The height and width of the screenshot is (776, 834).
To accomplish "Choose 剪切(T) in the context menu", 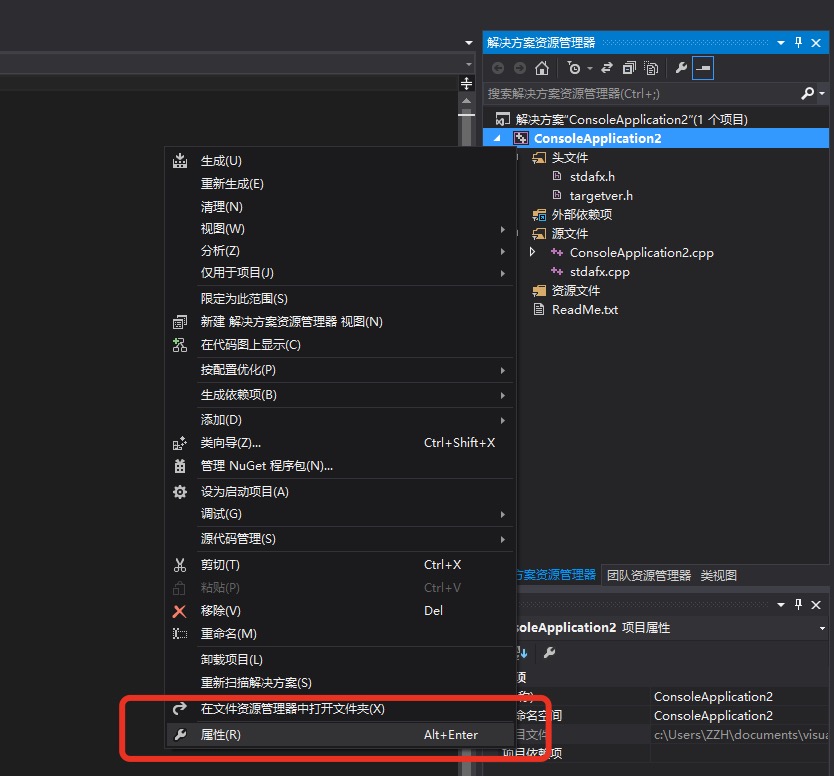I will [339, 564].
